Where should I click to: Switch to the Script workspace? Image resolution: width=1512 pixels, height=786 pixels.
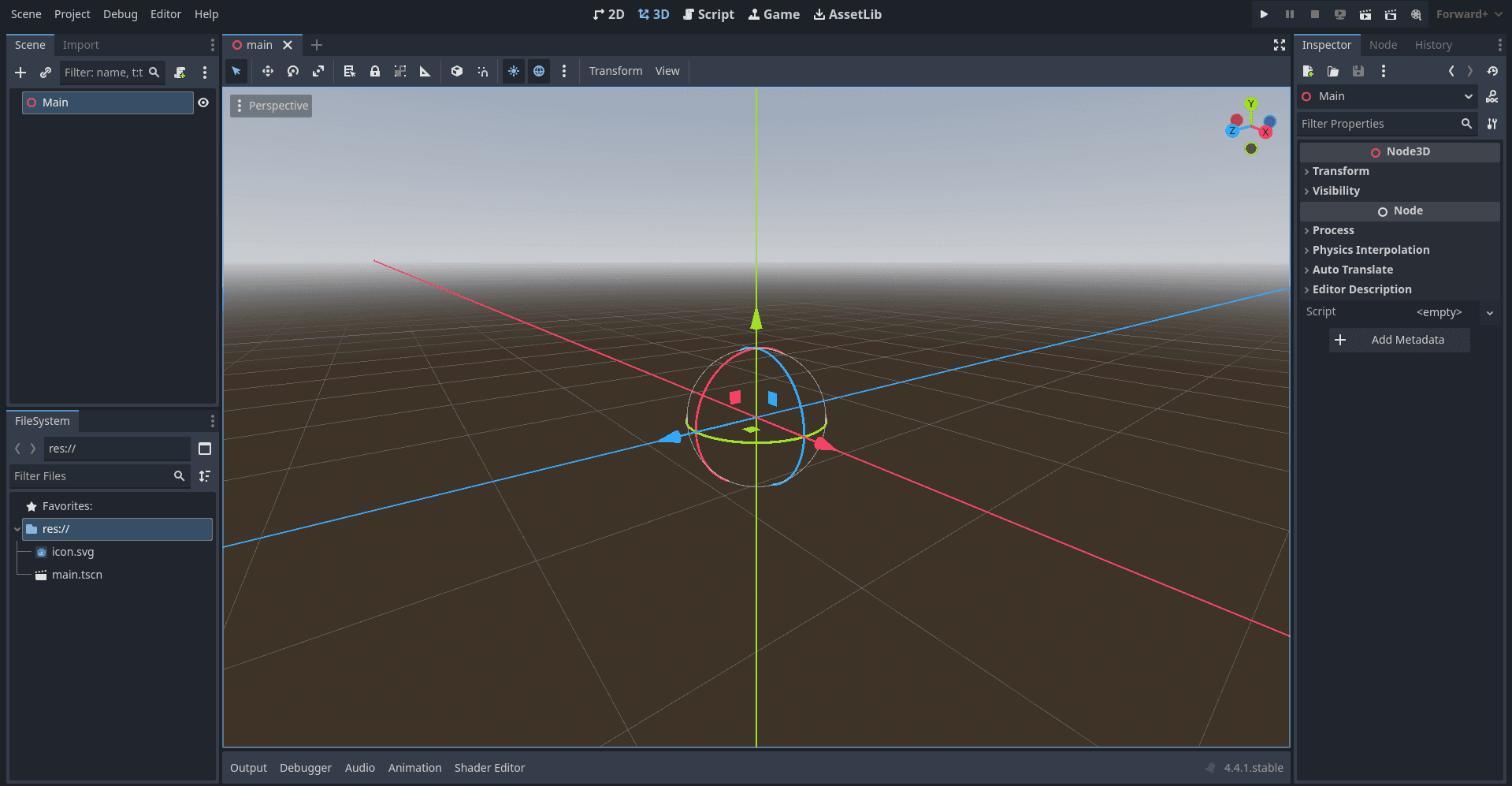(708, 14)
